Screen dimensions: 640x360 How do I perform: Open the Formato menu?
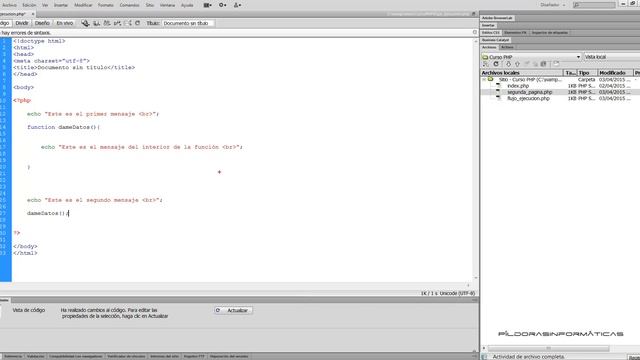coord(106,5)
